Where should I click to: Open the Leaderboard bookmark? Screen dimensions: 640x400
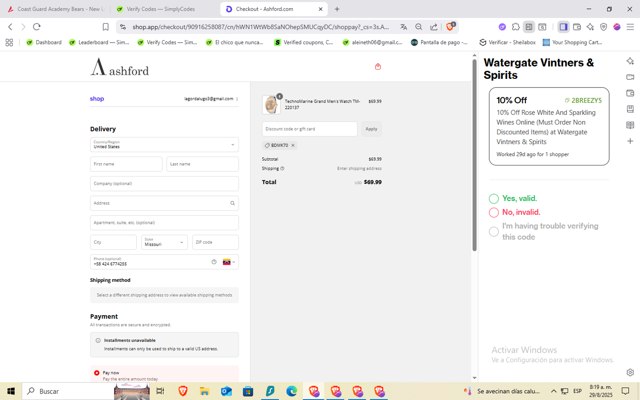click(99, 42)
